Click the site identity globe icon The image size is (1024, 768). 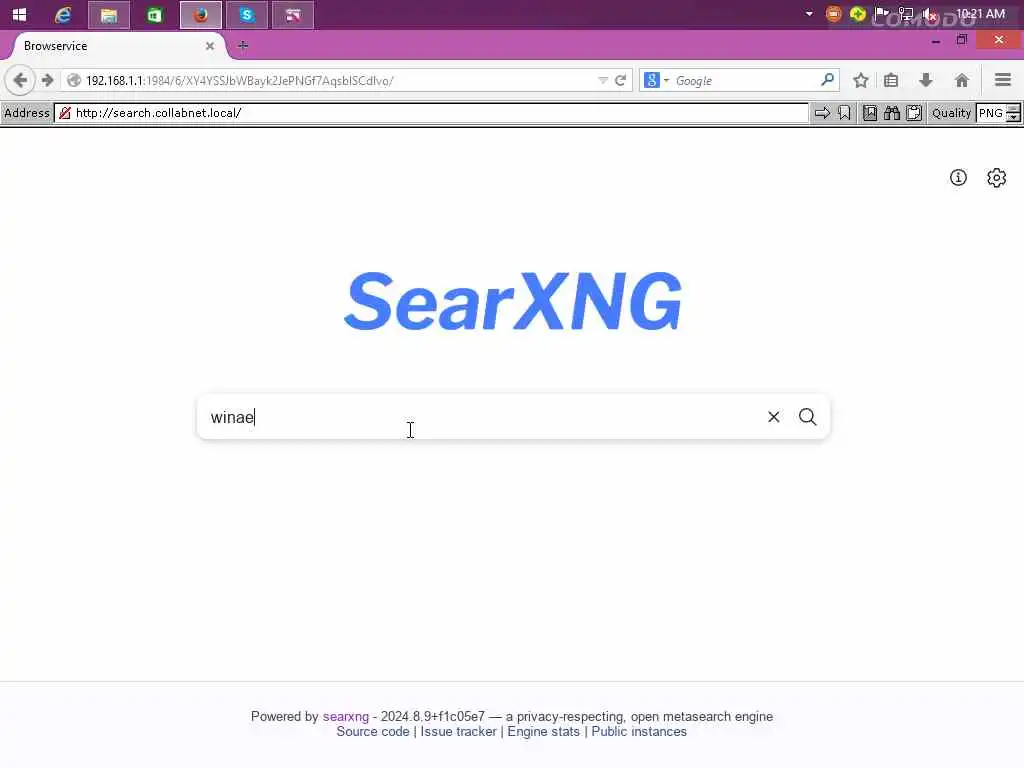[74, 80]
